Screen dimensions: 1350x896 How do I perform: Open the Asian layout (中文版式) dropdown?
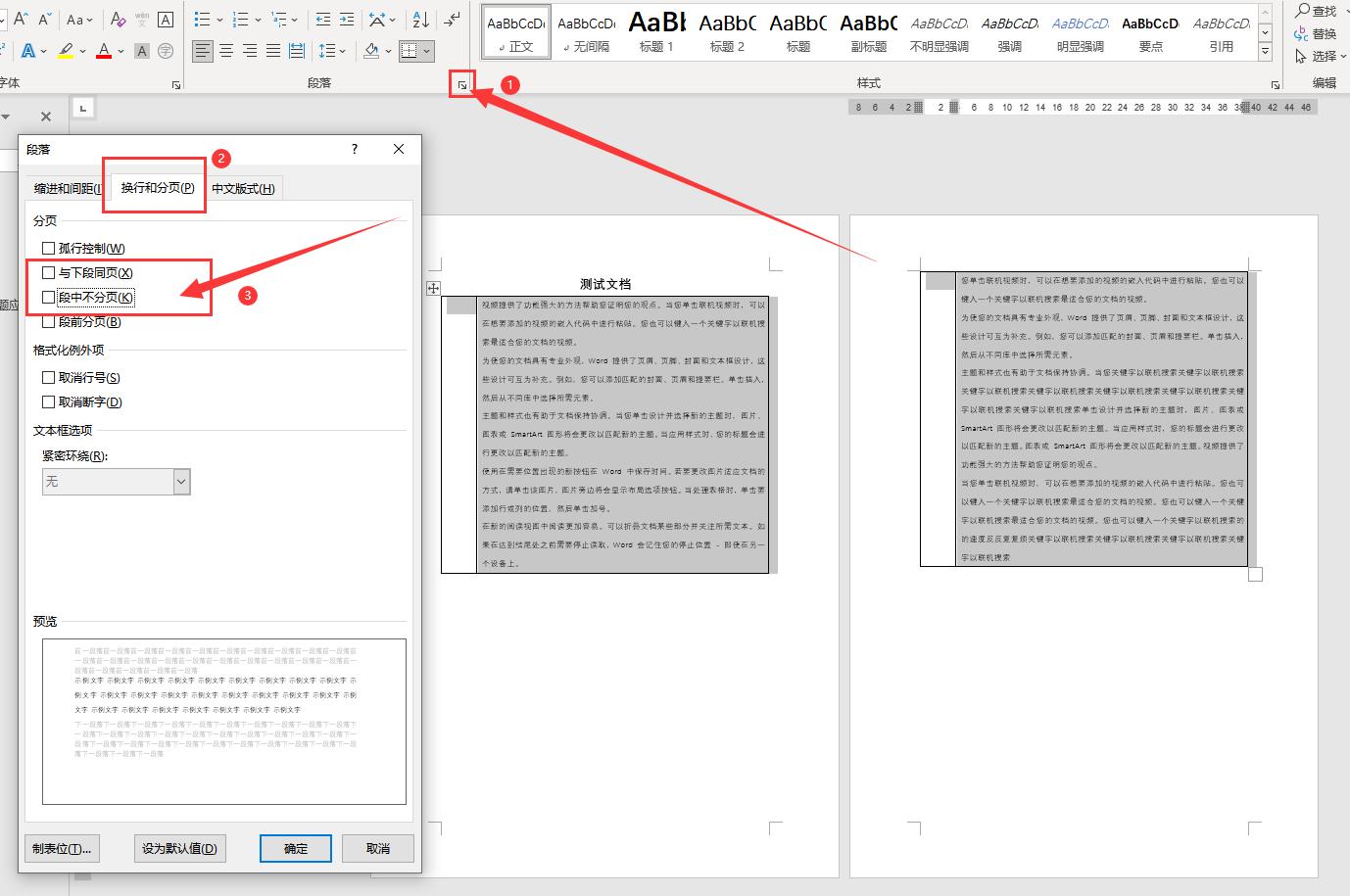point(383,20)
